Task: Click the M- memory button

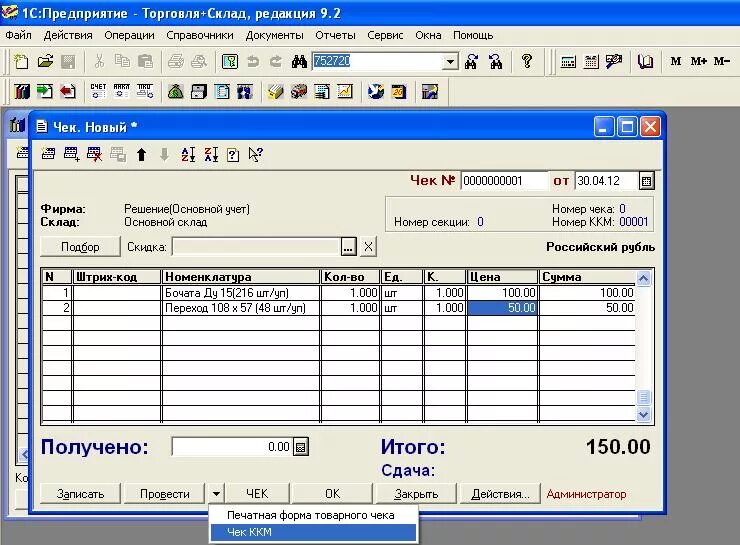Action: pyautogui.click(x=722, y=61)
